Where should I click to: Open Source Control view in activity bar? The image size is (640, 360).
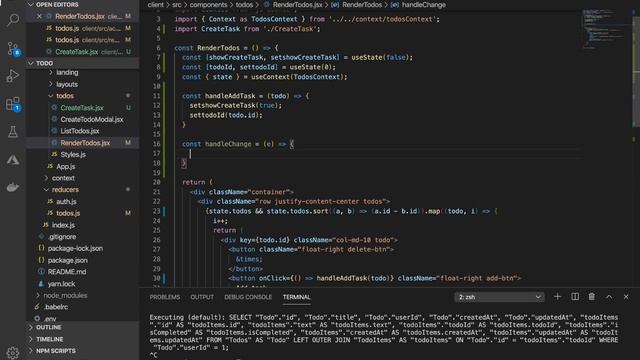13,49
